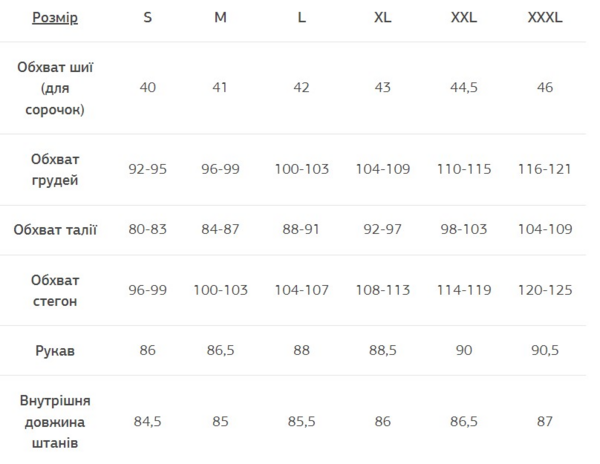
Task: Select inseam value 87 for XXXL
Action: tap(545, 421)
